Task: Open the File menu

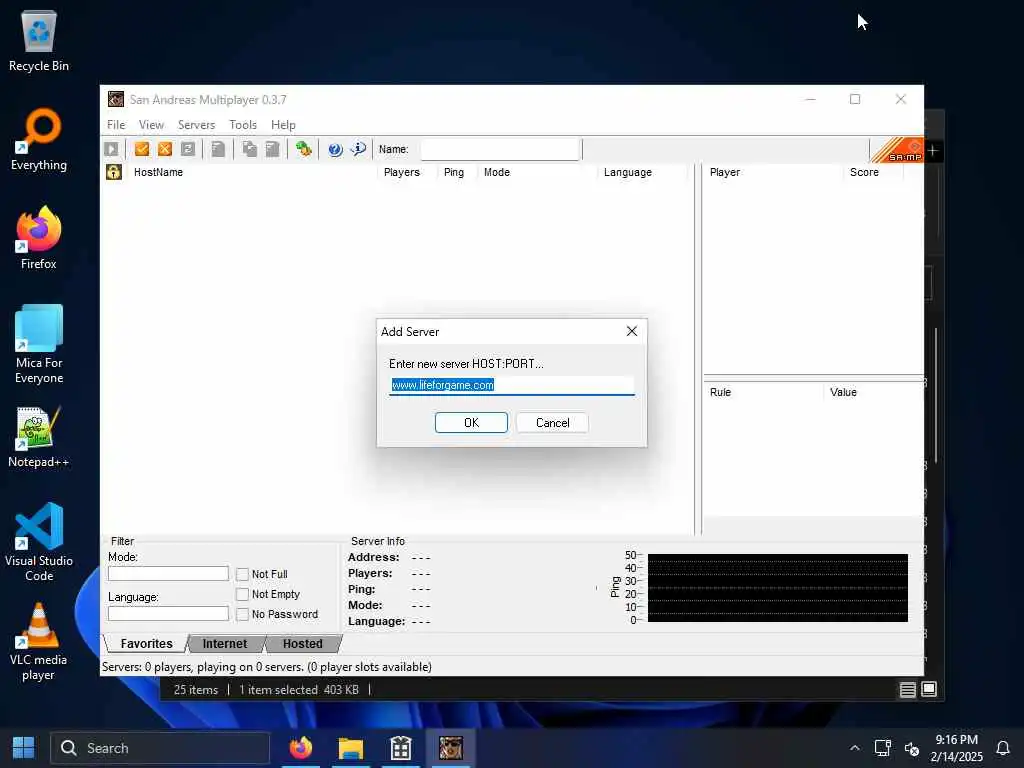Action: click(116, 125)
